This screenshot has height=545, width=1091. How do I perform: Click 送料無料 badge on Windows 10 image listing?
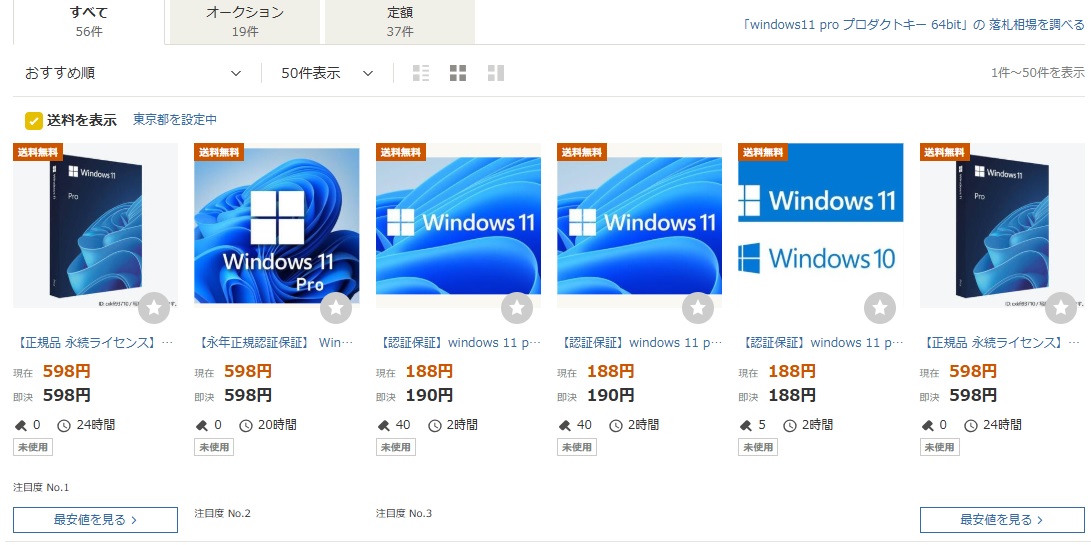tap(763, 152)
